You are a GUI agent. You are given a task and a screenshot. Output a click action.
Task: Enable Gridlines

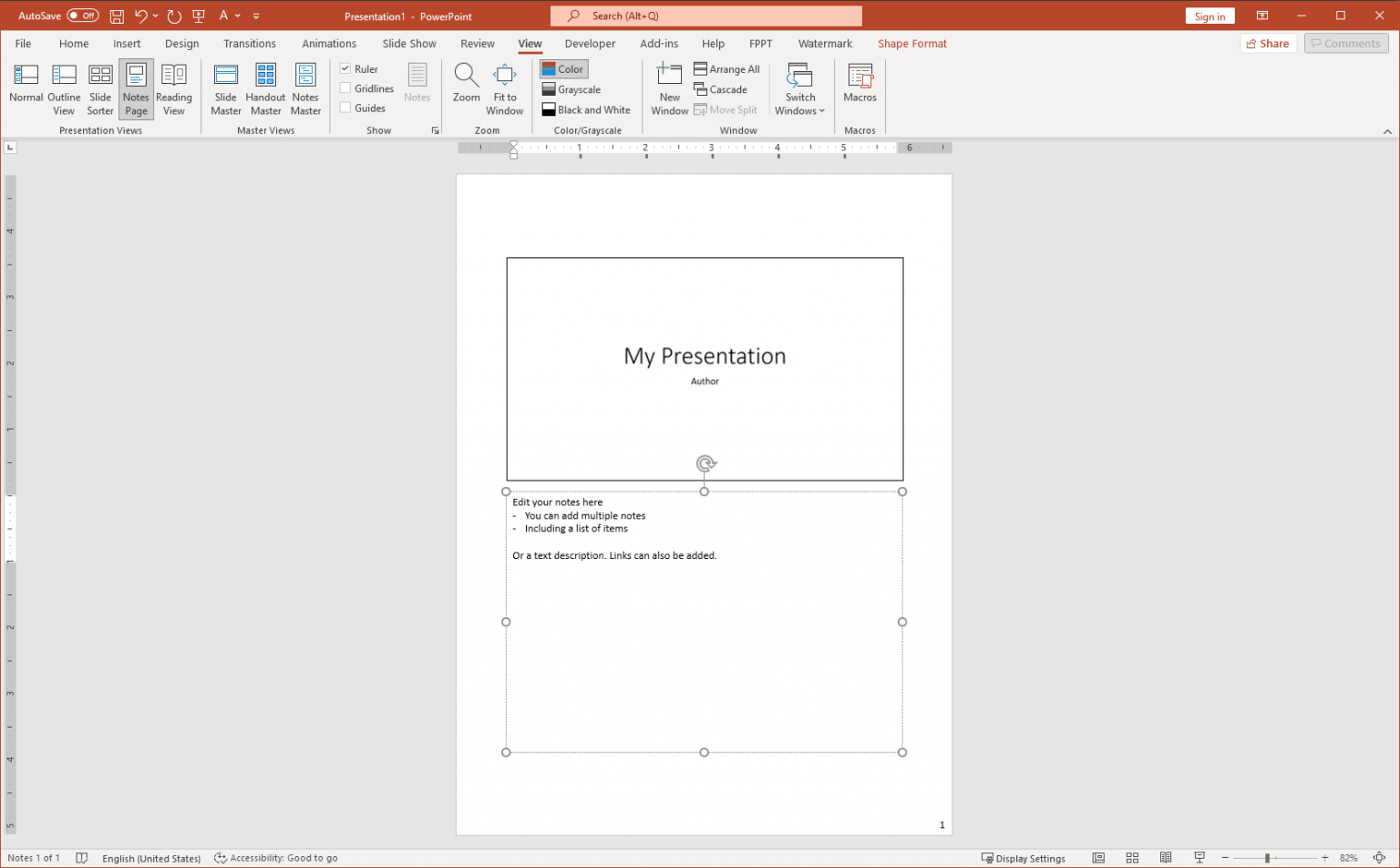(x=345, y=88)
